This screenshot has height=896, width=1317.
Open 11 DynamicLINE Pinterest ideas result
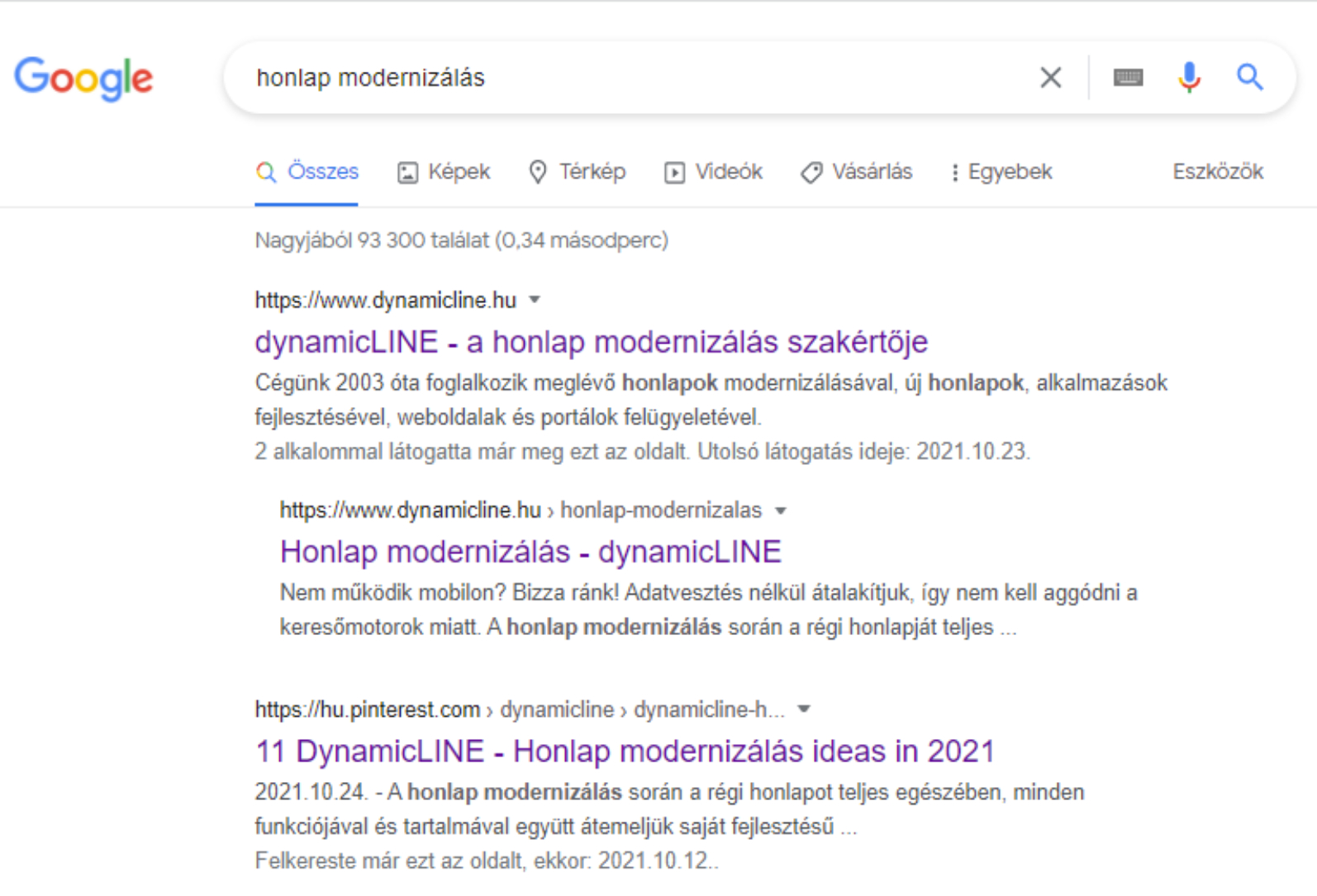point(625,751)
